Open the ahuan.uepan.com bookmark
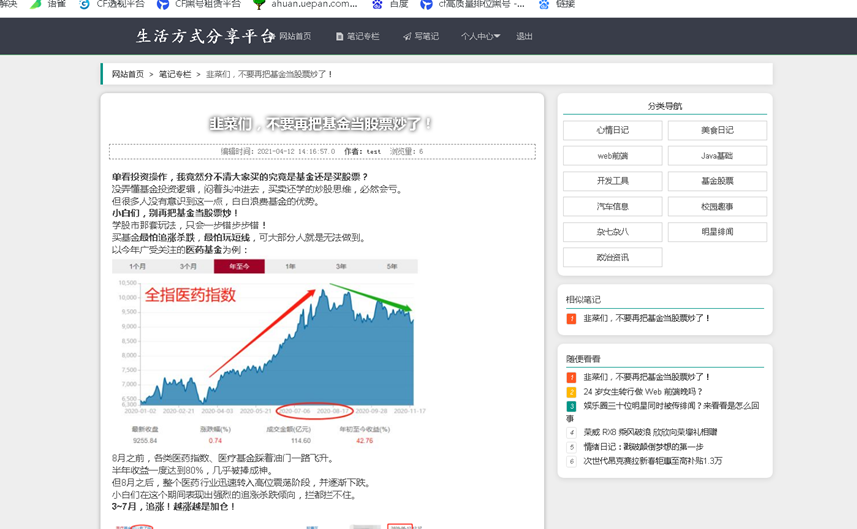The height and width of the screenshot is (529, 857). pos(306,4)
